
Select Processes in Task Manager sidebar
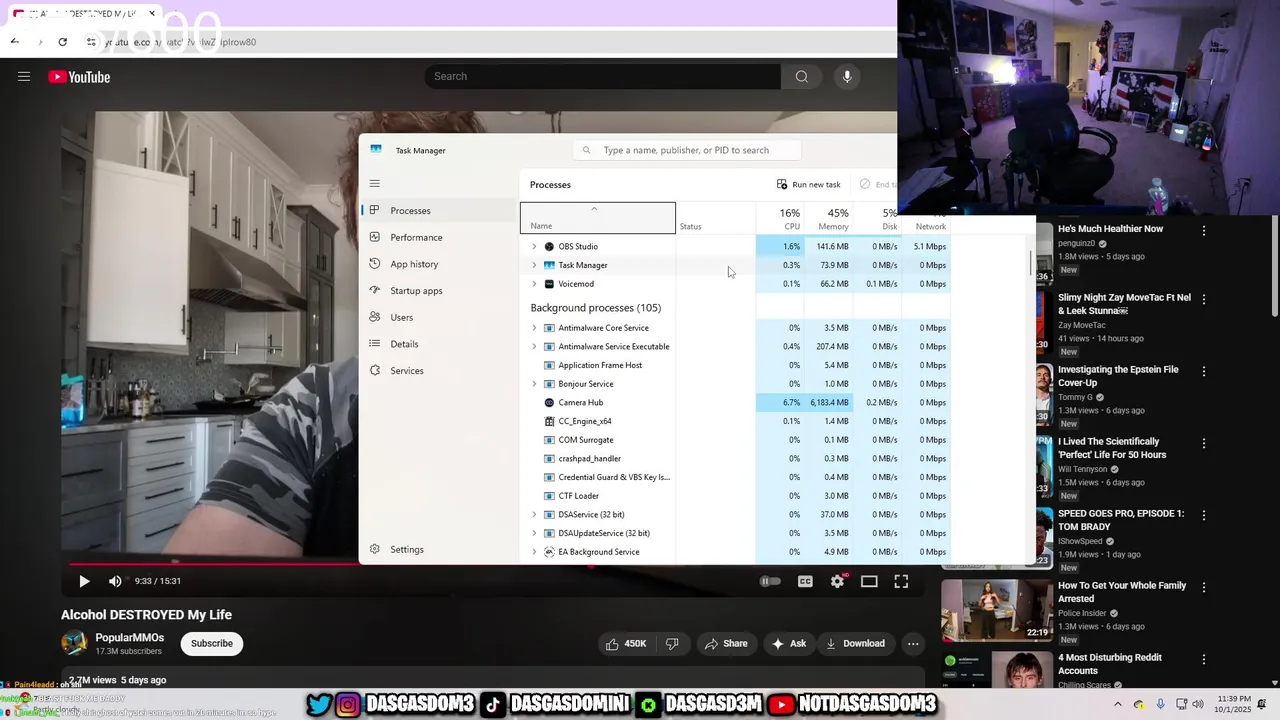click(438, 210)
